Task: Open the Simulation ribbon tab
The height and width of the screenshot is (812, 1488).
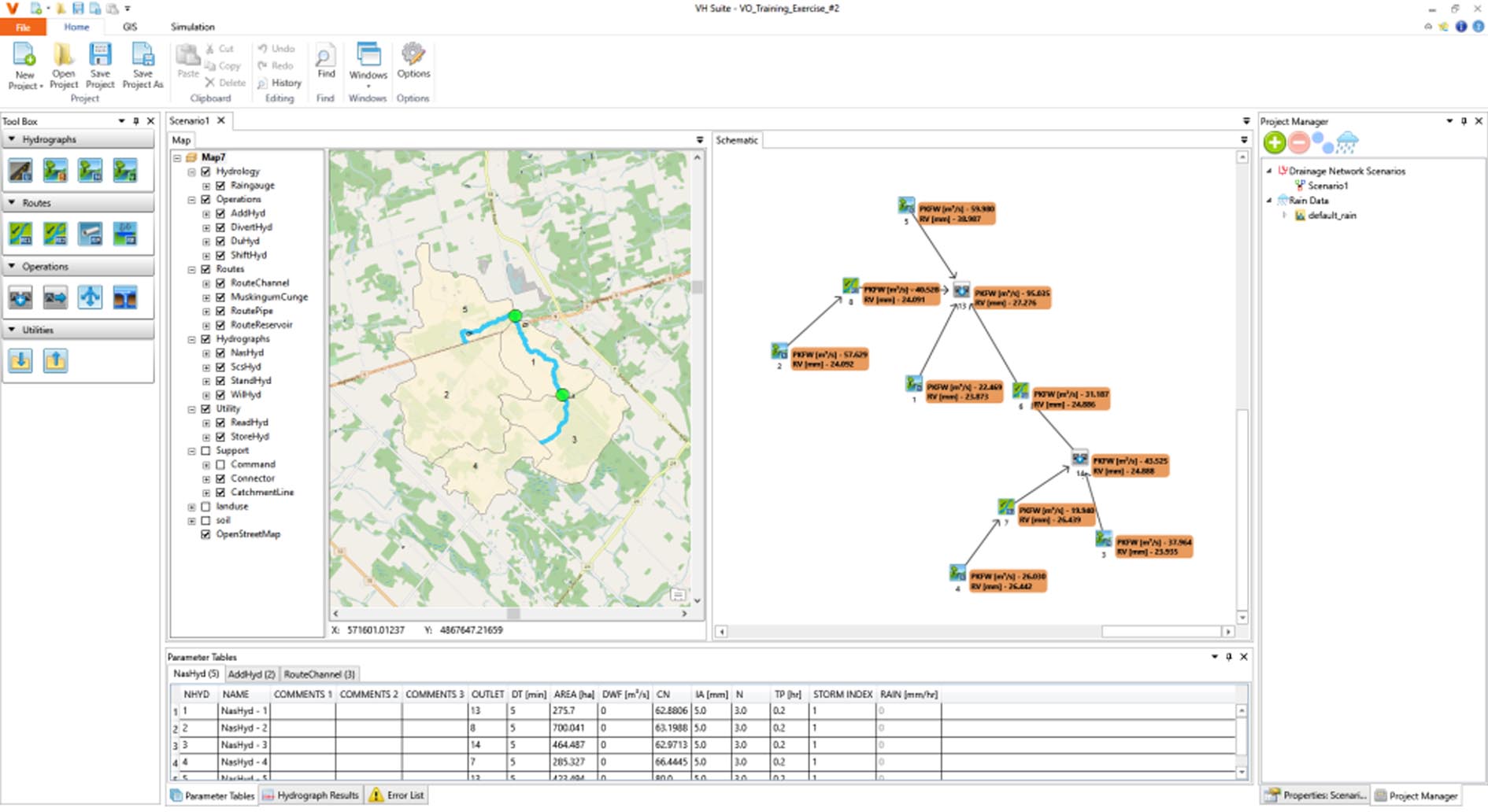Action: click(x=192, y=27)
